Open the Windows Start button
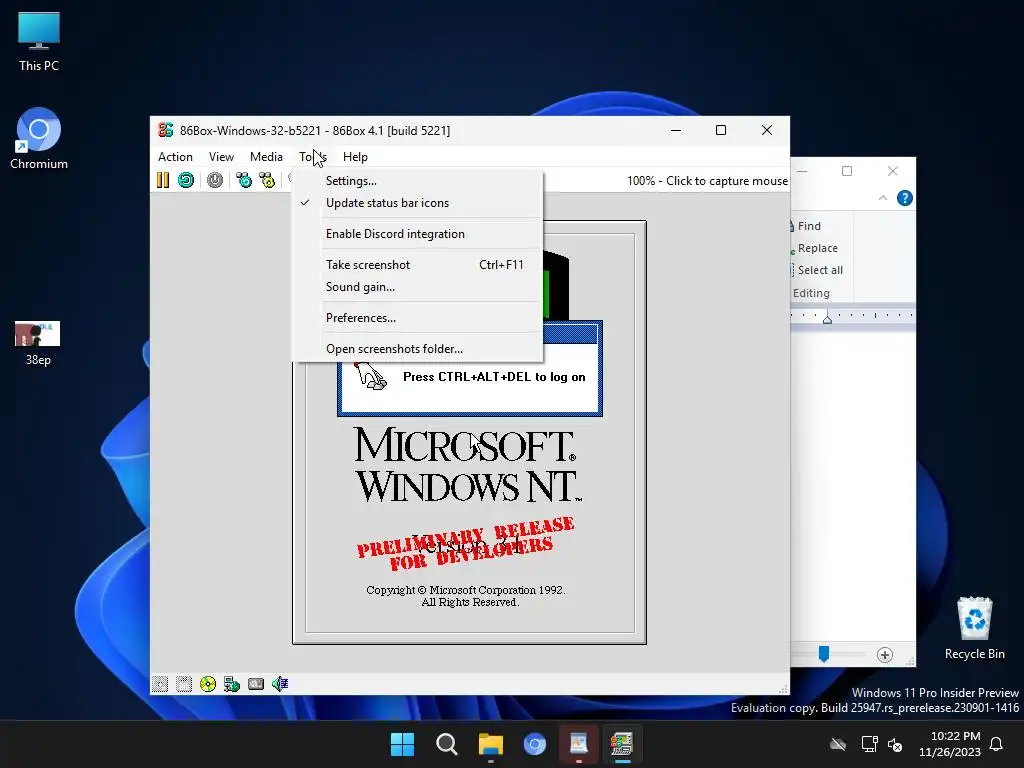 pos(402,744)
